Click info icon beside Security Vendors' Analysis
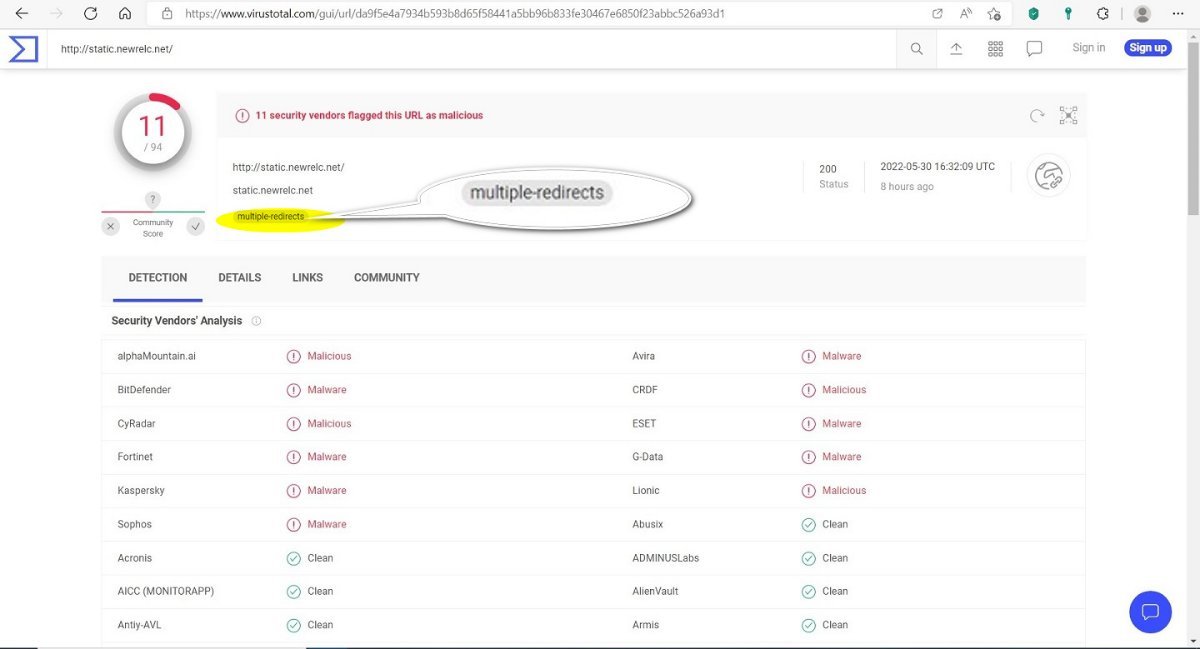 point(256,321)
